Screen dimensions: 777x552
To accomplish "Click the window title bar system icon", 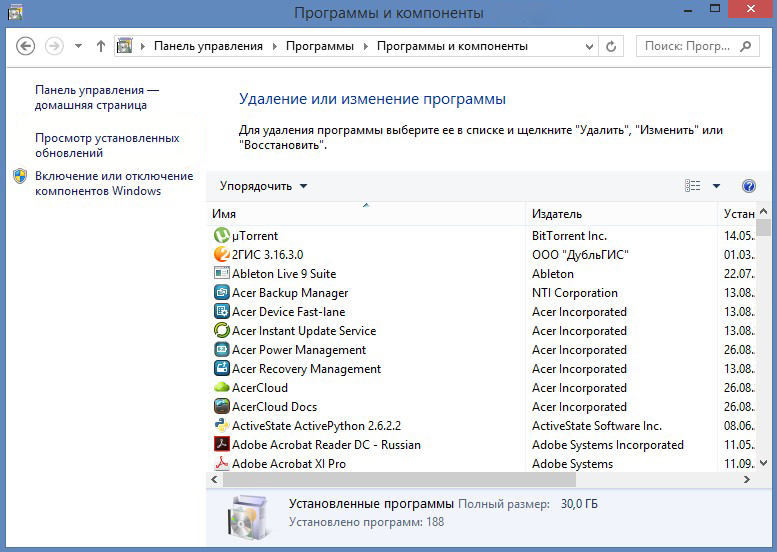I will 15,12.
